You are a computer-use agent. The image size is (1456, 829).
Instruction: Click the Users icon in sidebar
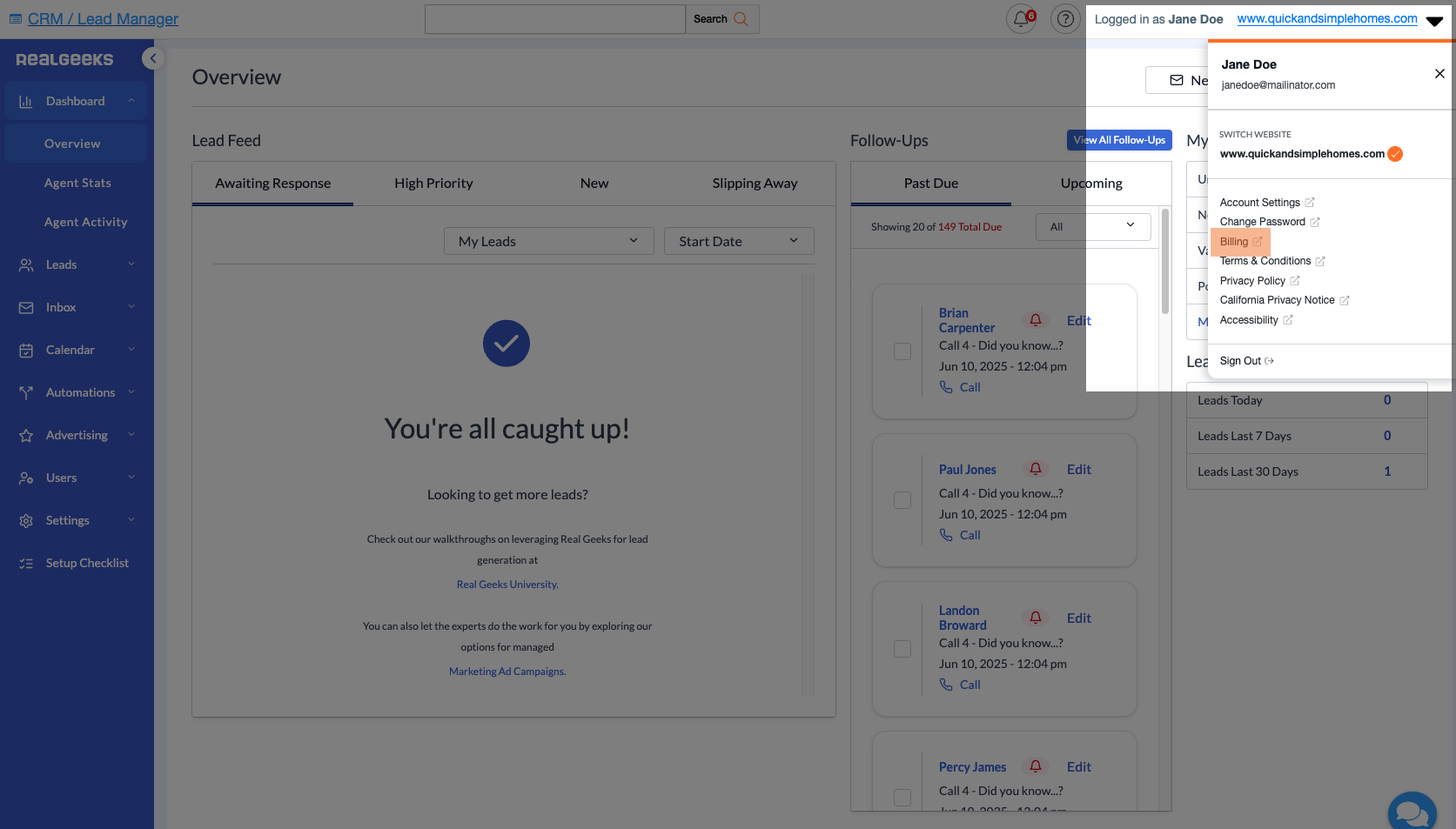pos(26,478)
